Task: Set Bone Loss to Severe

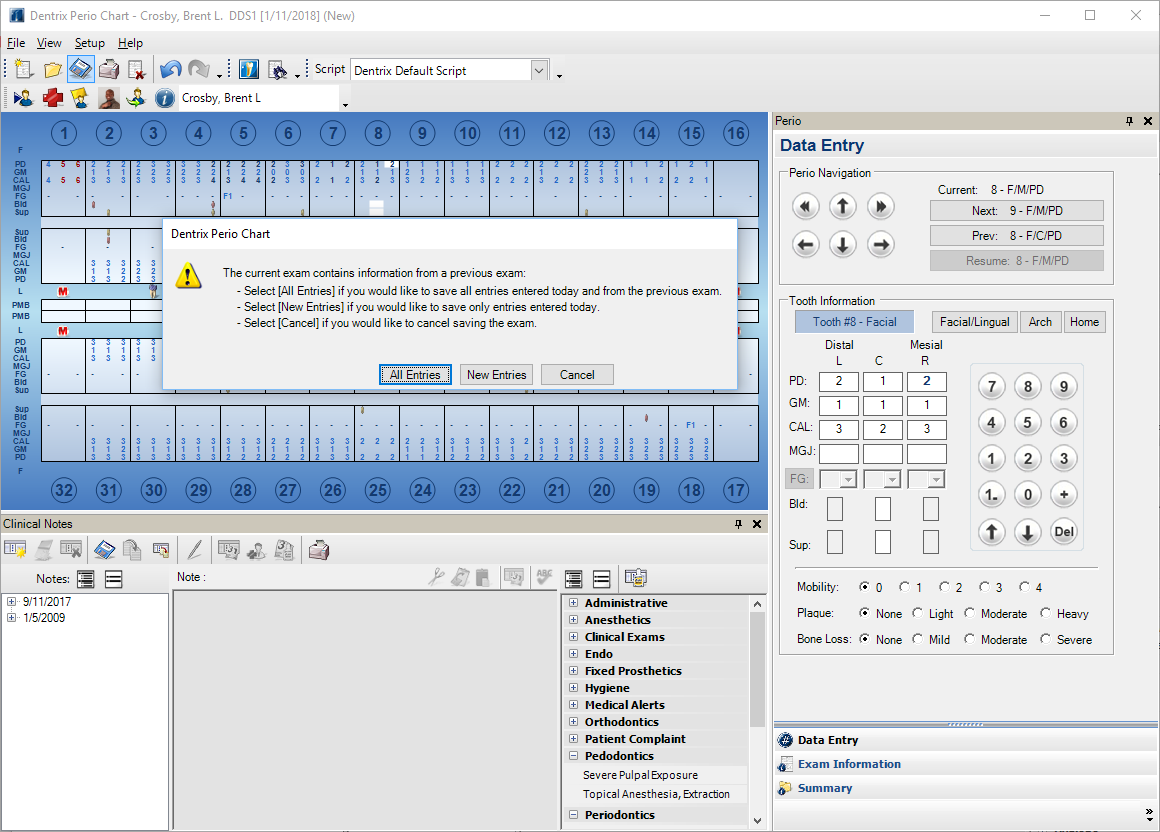Action: [x=1045, y=639]
